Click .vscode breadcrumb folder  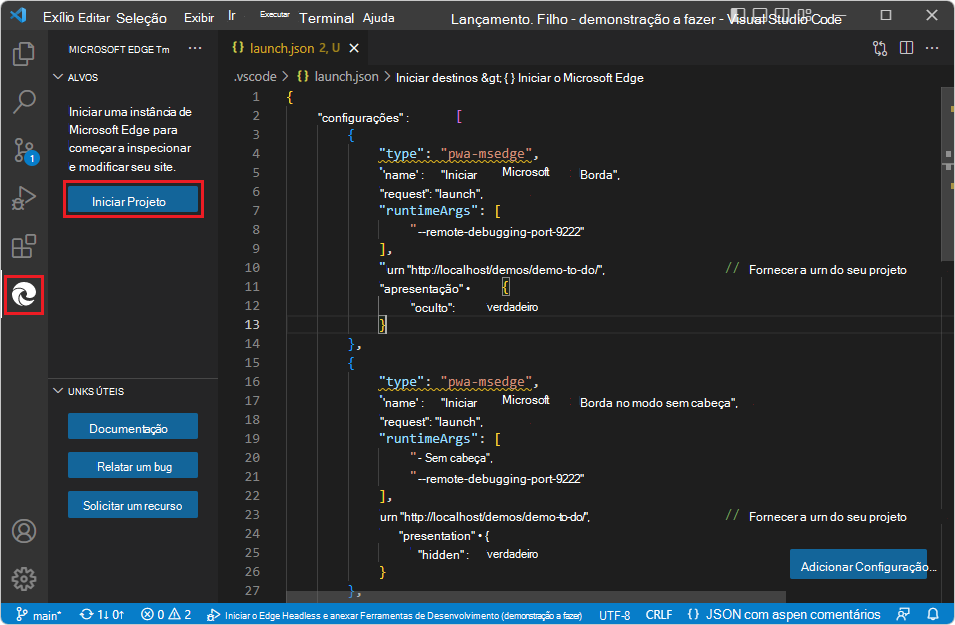pos(255,77)
